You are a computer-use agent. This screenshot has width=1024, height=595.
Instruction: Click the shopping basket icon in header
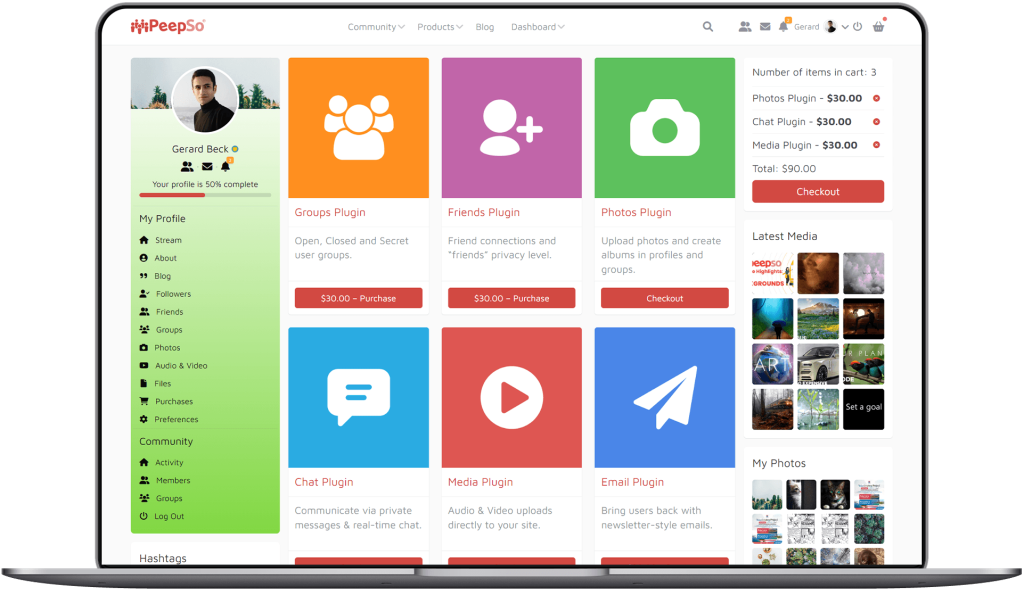878,27
